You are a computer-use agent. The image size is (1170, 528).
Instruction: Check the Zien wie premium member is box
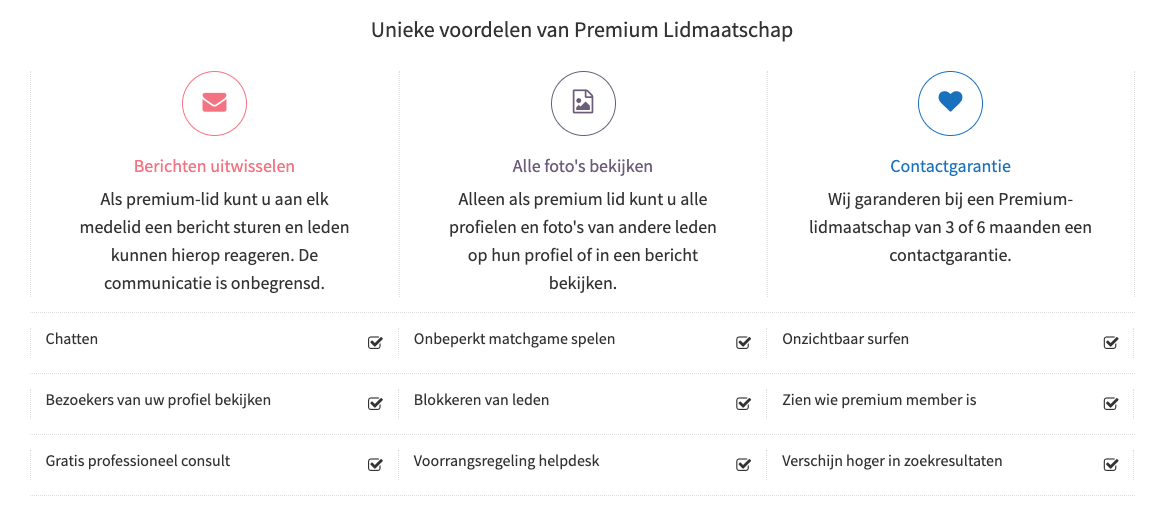[1110, 403]
